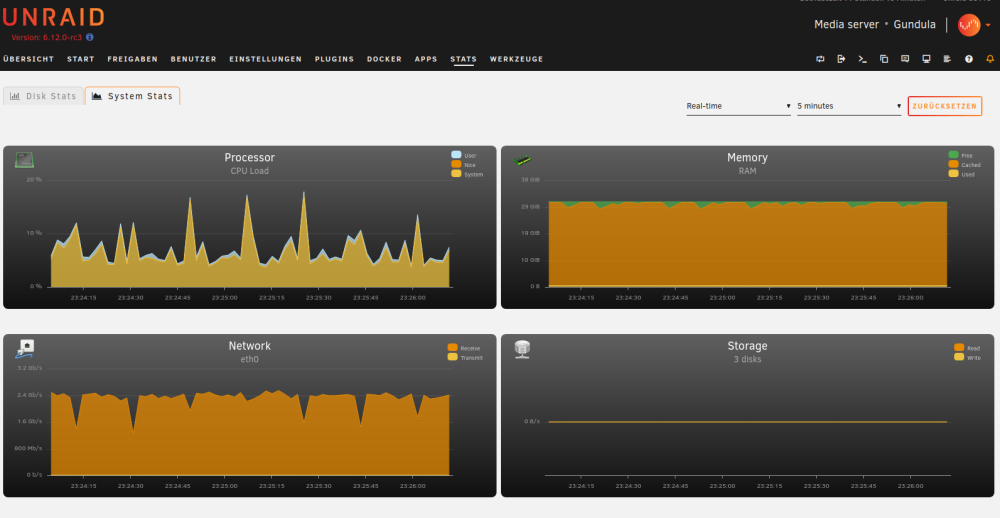
Task: Toggle Receive series in Network legend
Action: click(x=464, y=348)
